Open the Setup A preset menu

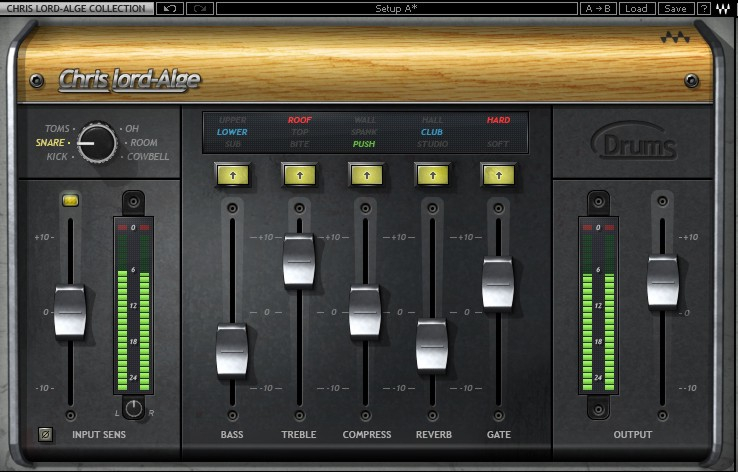(x=395, y=8)
